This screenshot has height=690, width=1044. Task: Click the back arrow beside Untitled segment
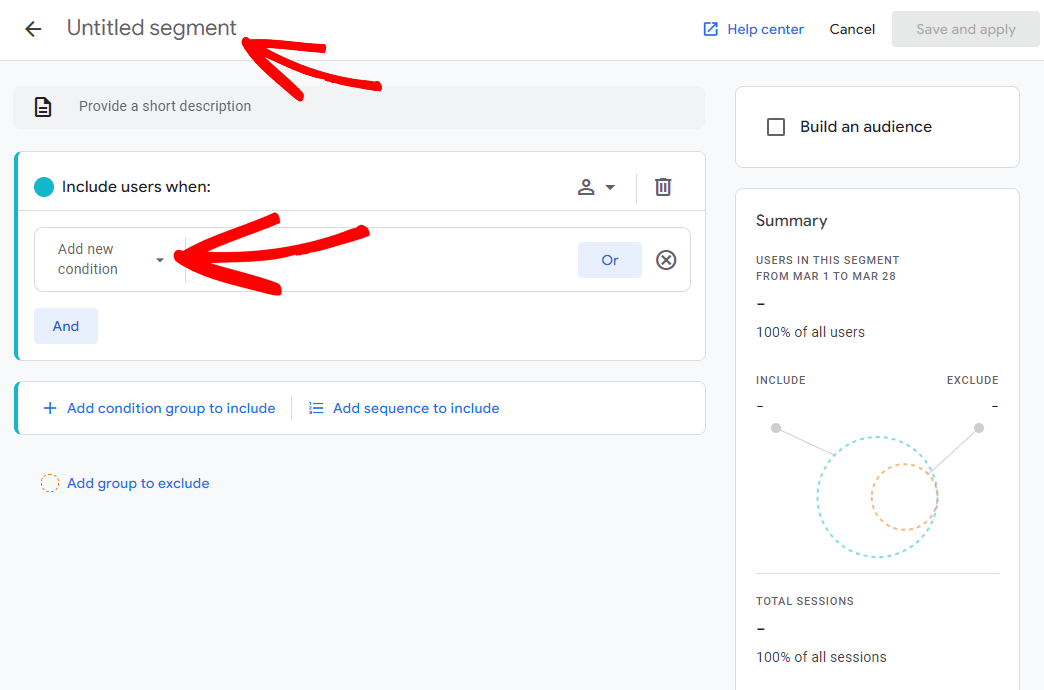(x=33, y=28)
